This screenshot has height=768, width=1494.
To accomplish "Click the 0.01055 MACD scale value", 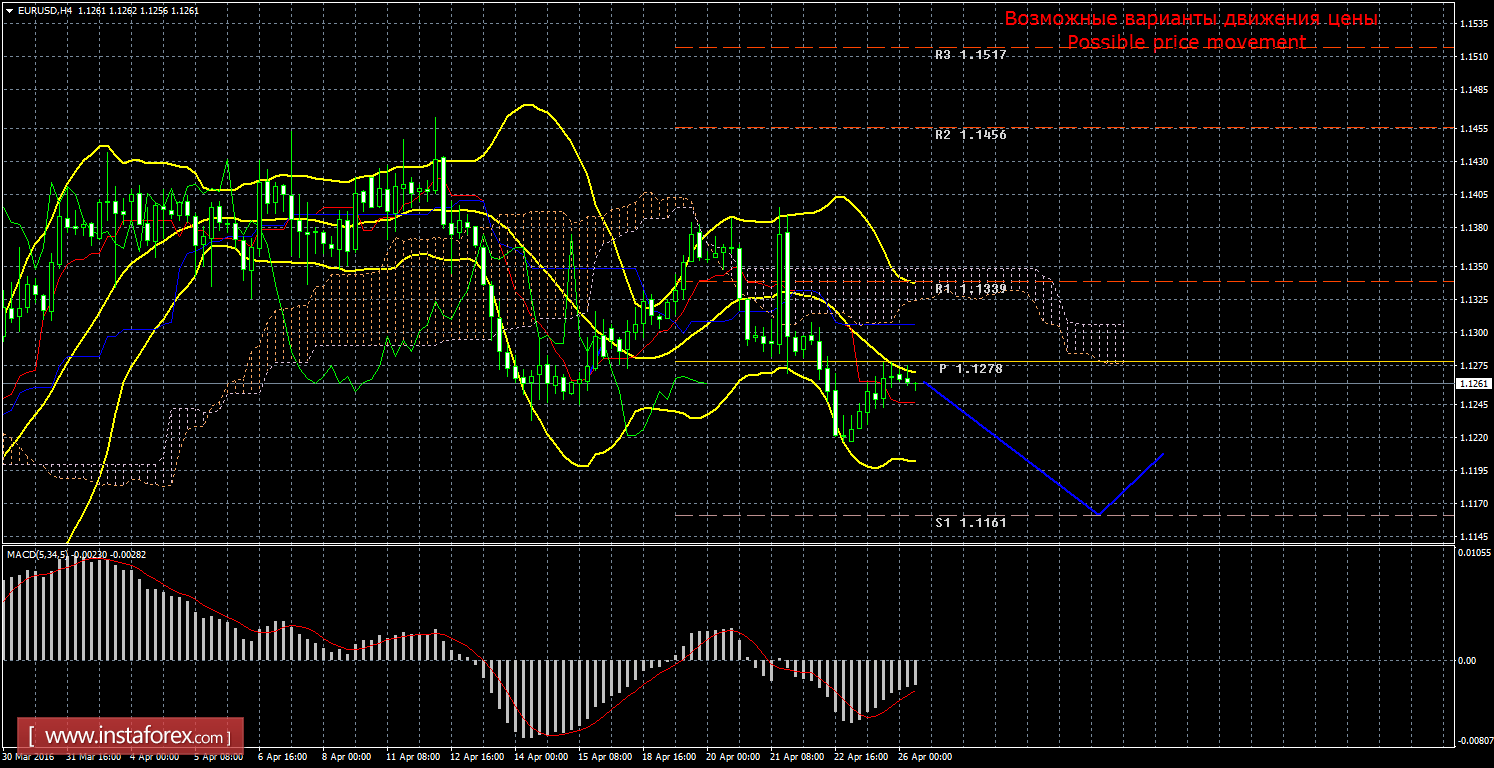I will point(1473,552).
